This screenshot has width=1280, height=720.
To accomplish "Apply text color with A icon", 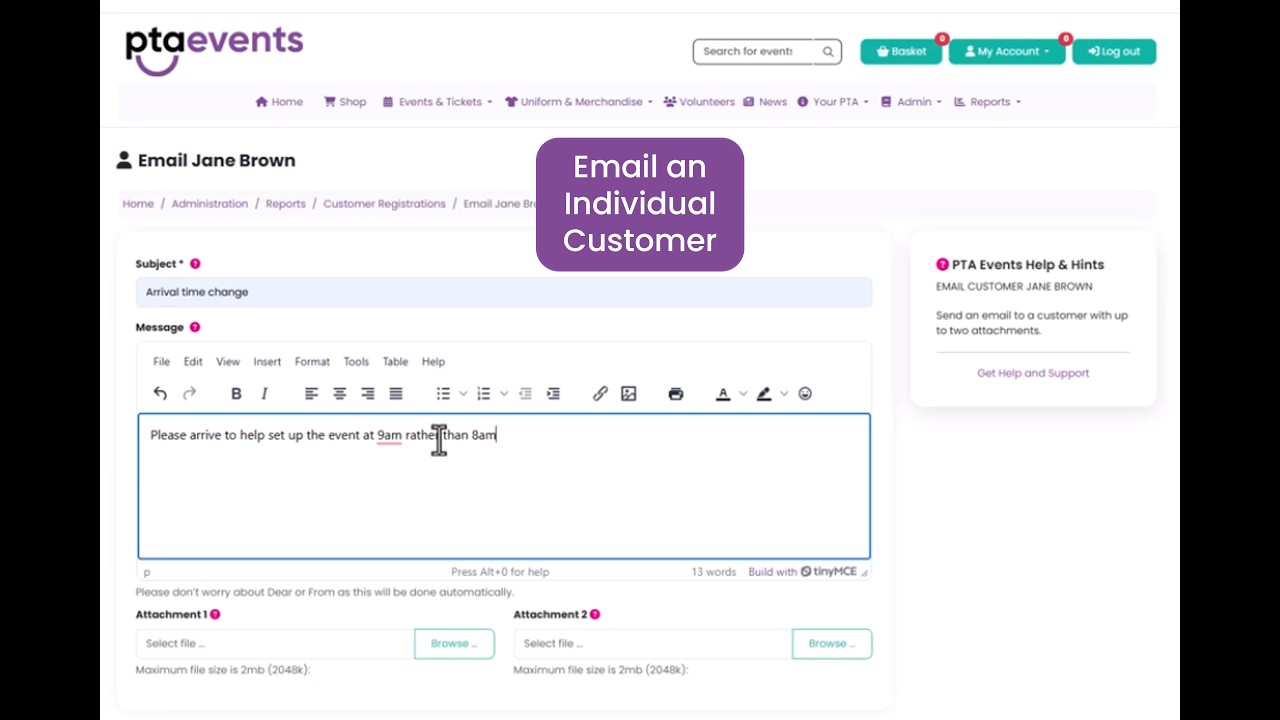I will [723, 394].
